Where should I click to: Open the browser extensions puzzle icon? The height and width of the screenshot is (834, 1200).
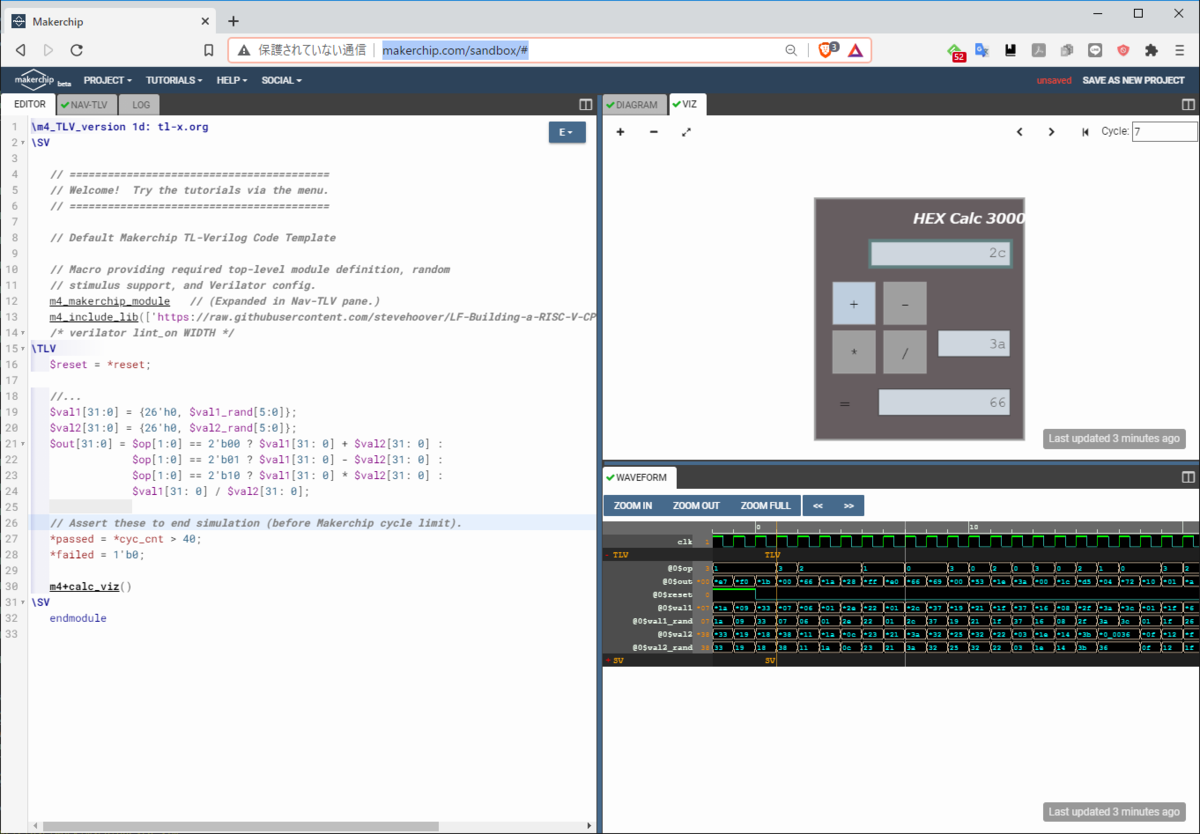point(1151,49)
